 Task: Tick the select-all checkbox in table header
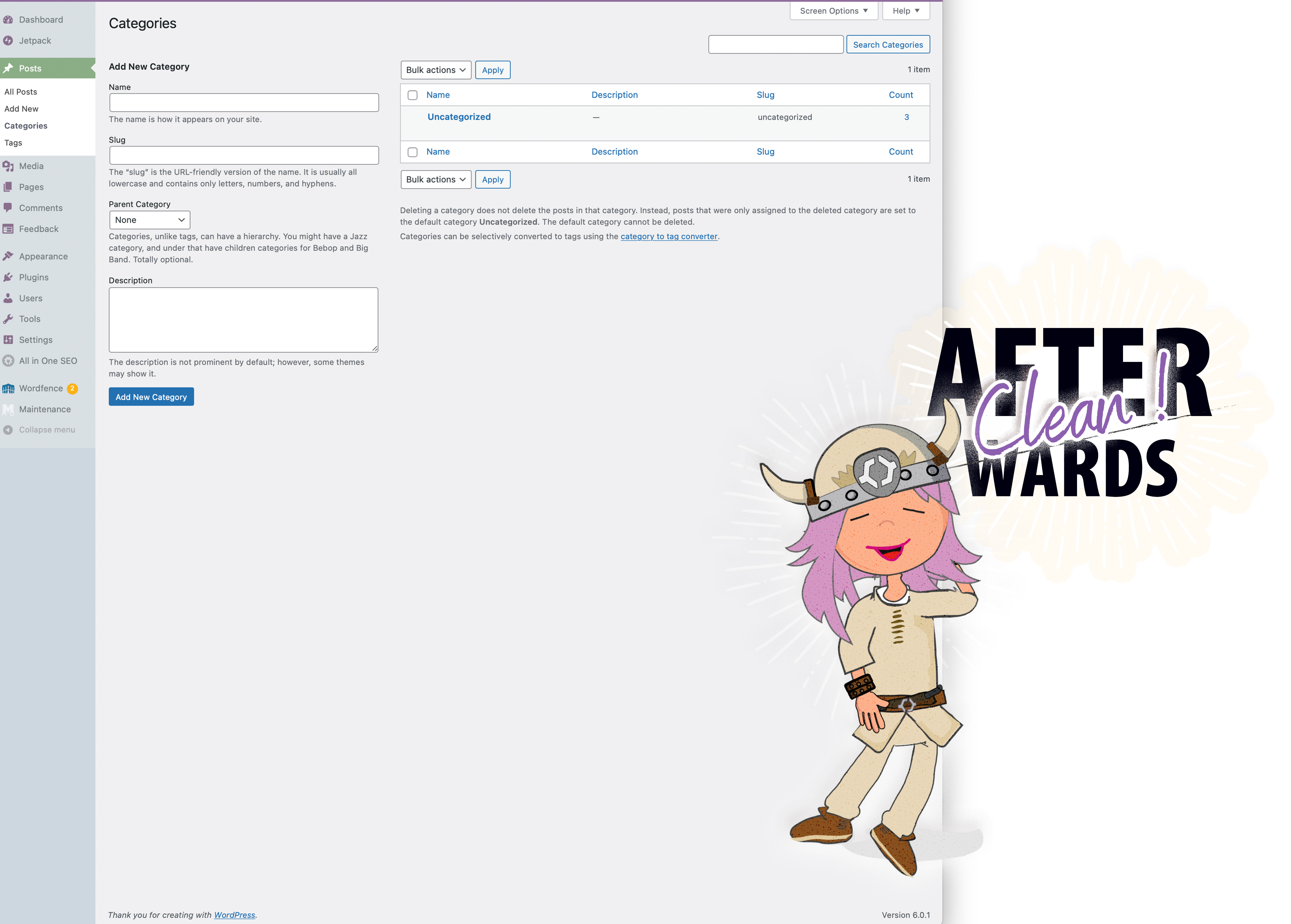[x=413, y=95]
